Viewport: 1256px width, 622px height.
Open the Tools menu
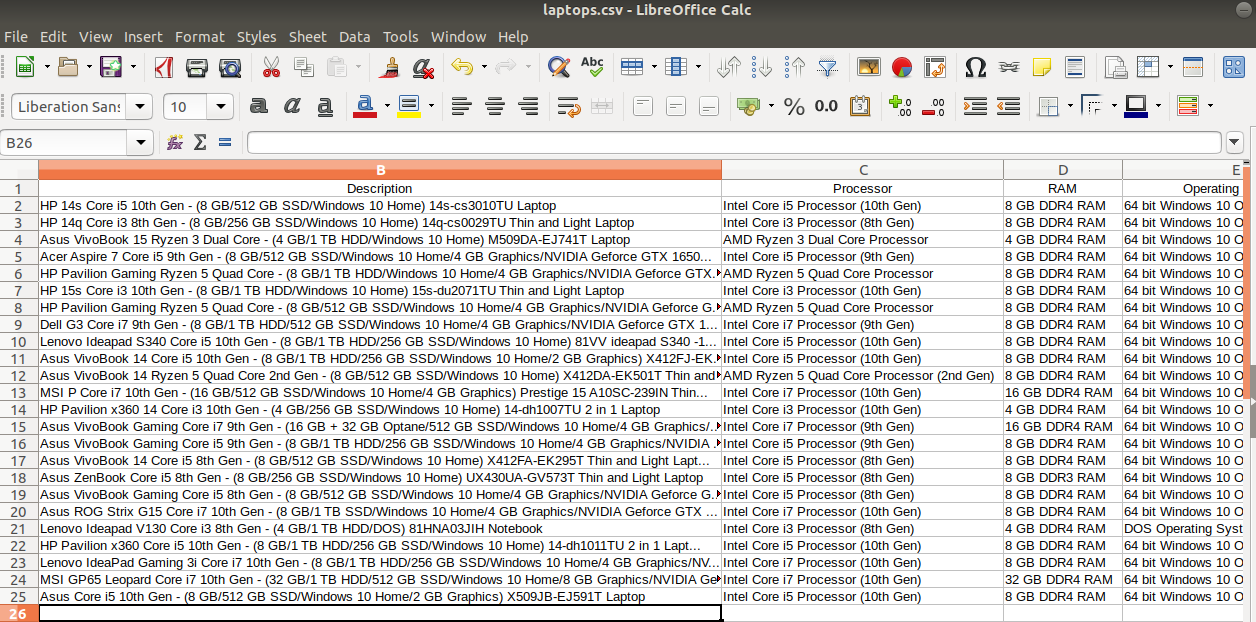[401, 36]
